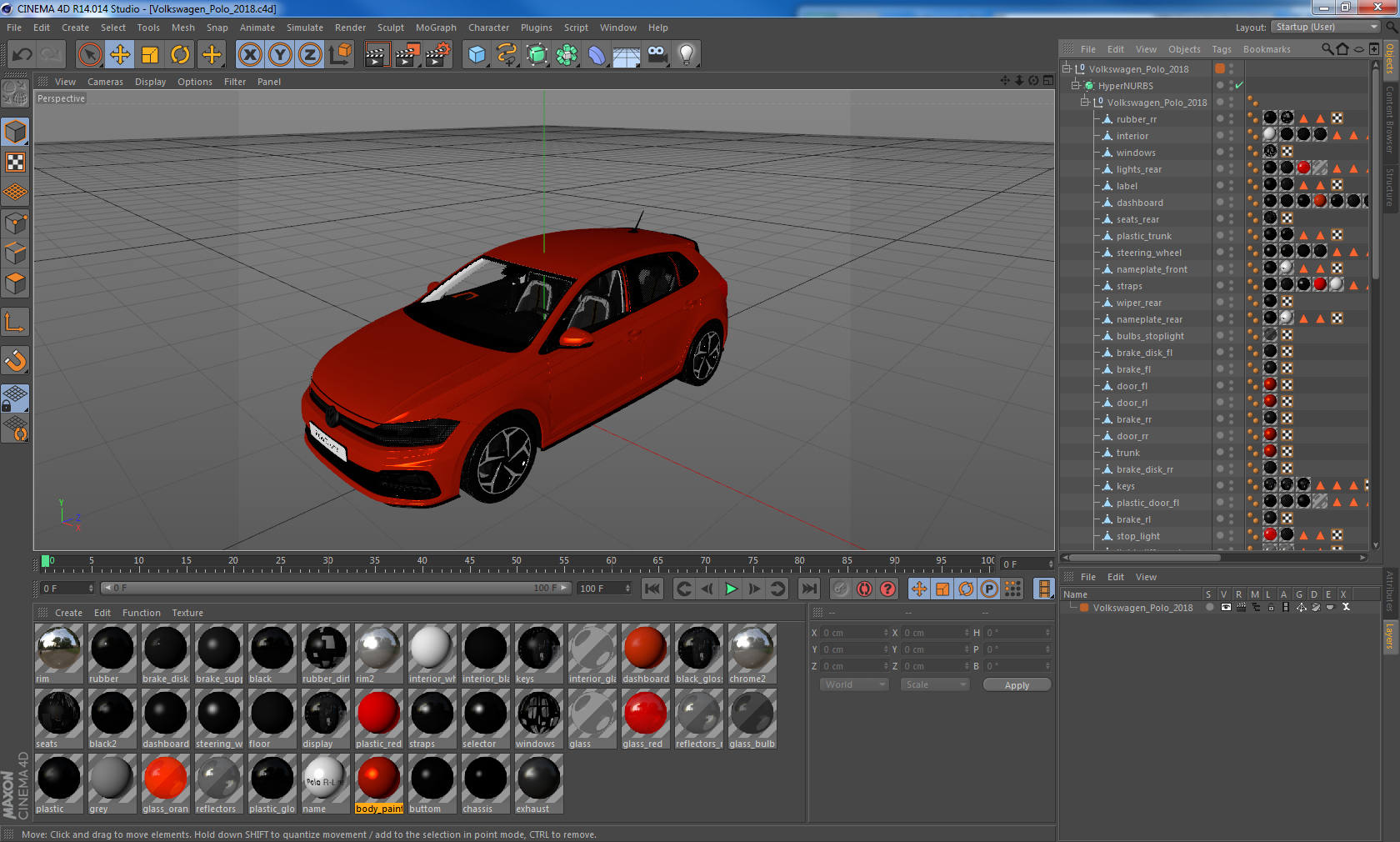1400x842 pixels.
Task: Switch to Texture mode in left toolbar
Action: tap(15, 163)
